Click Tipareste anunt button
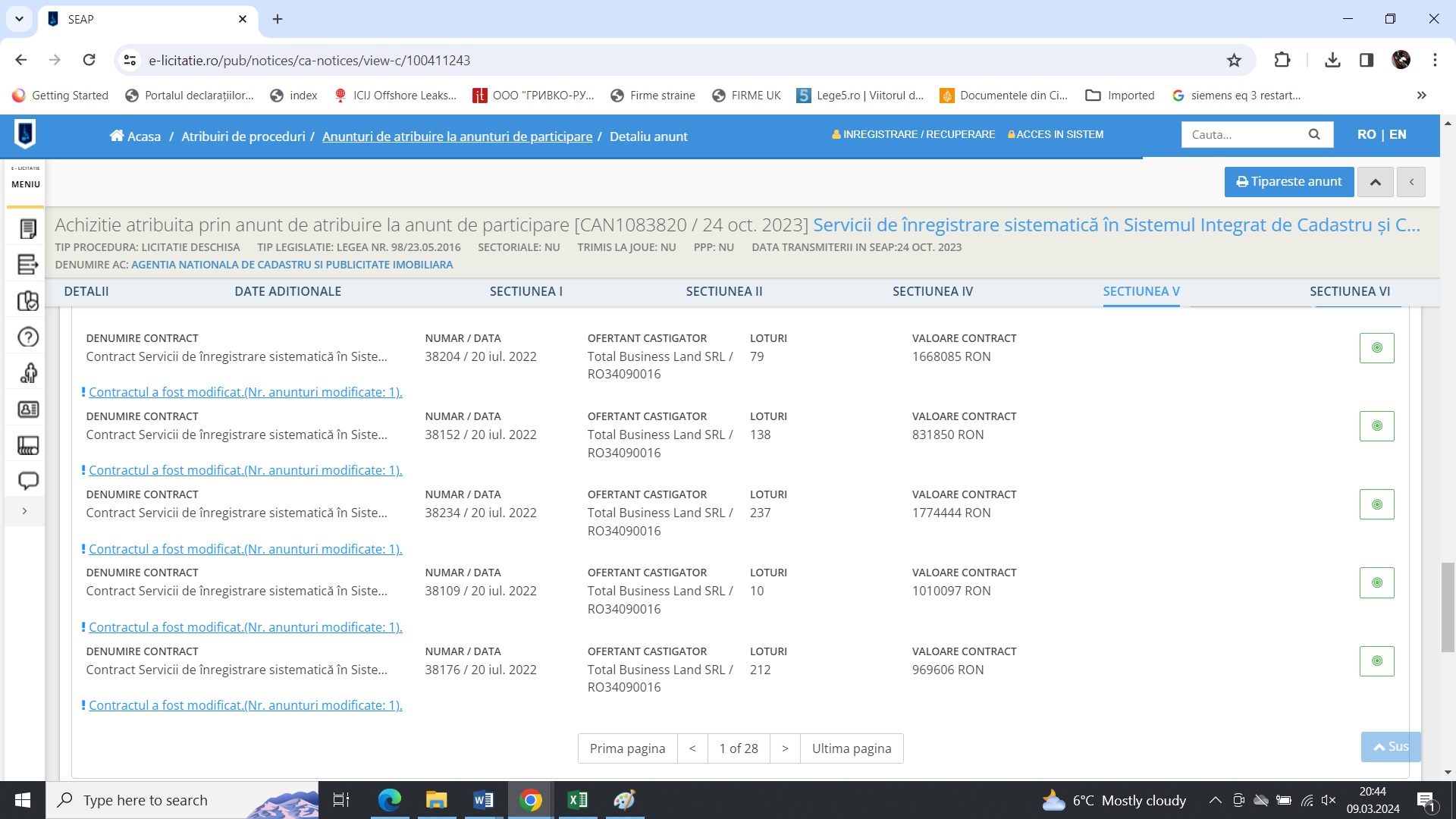This screenshot has height=819, width=1456. (x=1288, y=182)
